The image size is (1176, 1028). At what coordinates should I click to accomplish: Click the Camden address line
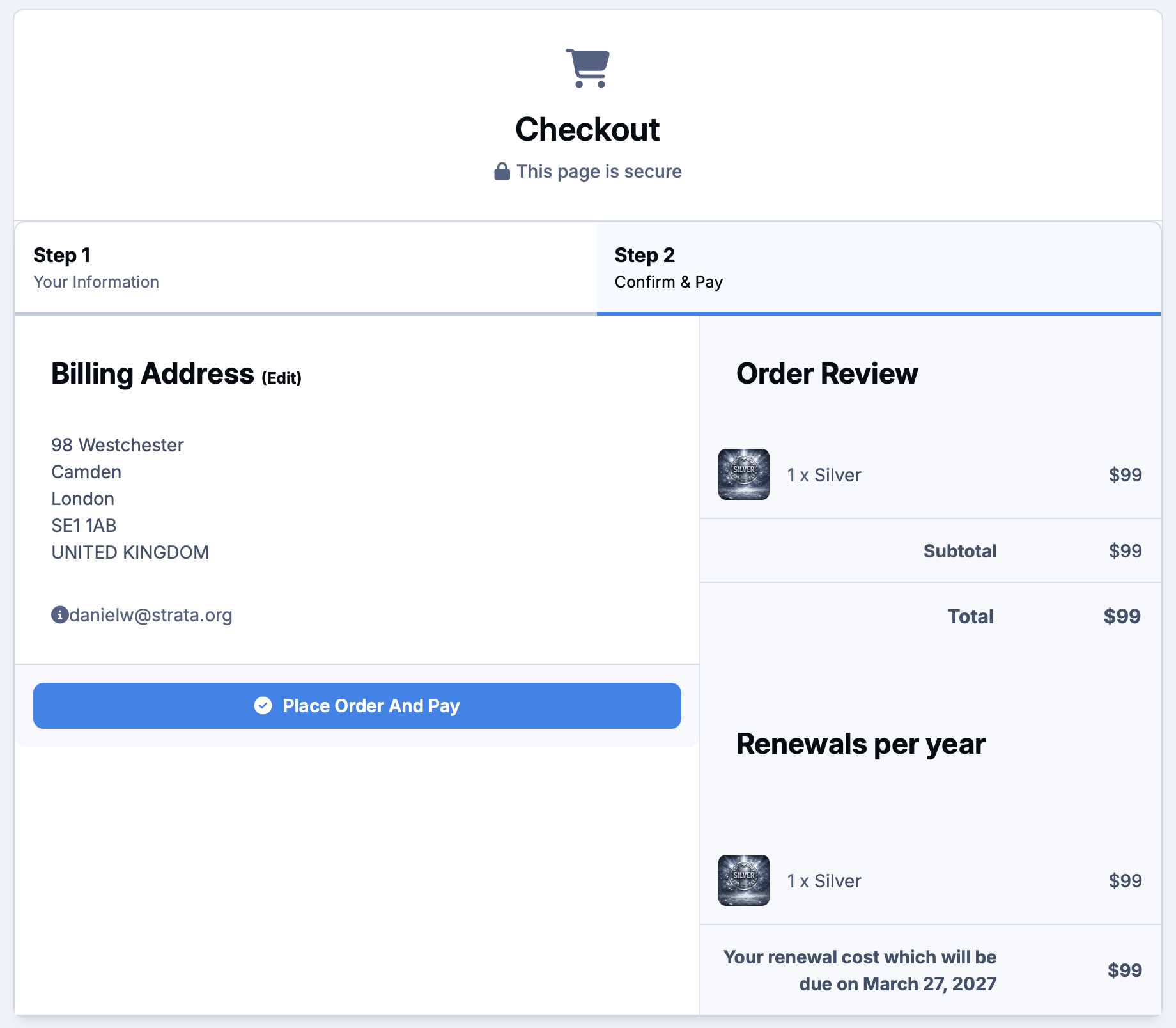point(86,472)
